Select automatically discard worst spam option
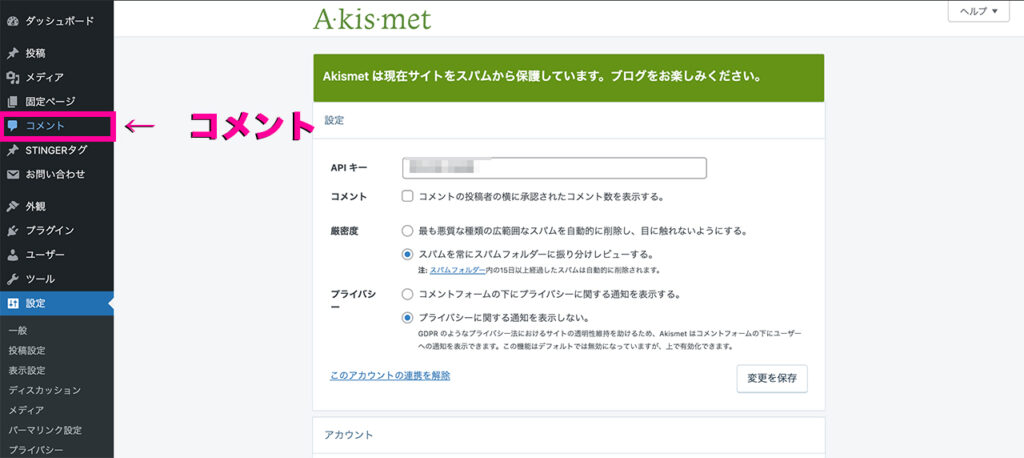The height and width of the screenshot is (458, 1024). (x=408, y=231)
